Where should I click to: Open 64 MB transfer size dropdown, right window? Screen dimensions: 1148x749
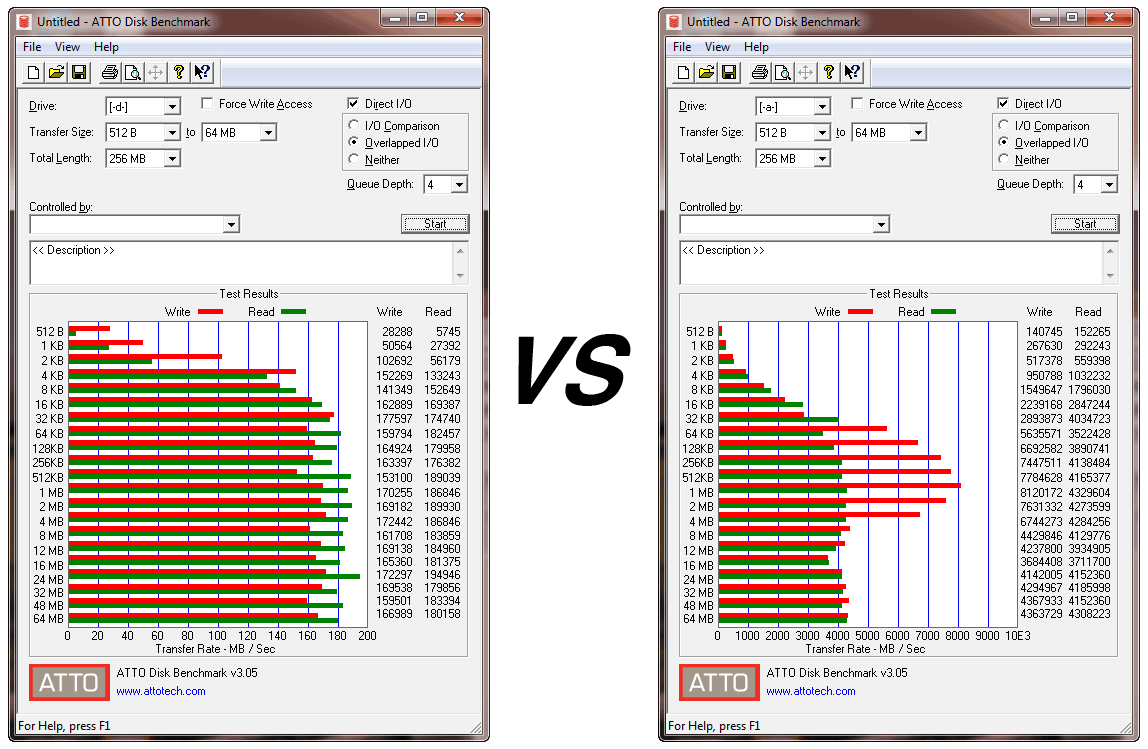pyautogui.click(x=918, y=133)
